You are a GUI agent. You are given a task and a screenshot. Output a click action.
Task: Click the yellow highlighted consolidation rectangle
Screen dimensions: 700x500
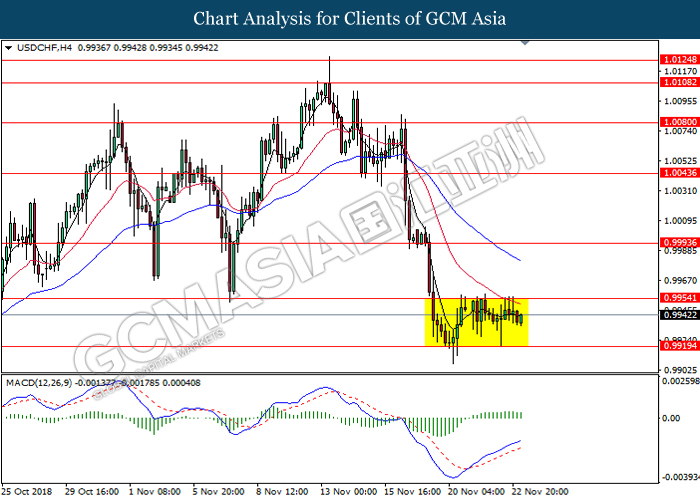point(476,322)
